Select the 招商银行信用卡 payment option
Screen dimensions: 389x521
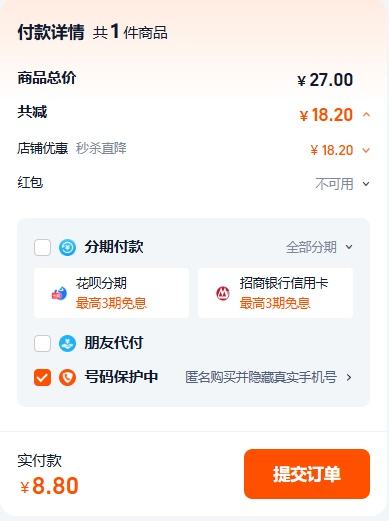[276, 293]
